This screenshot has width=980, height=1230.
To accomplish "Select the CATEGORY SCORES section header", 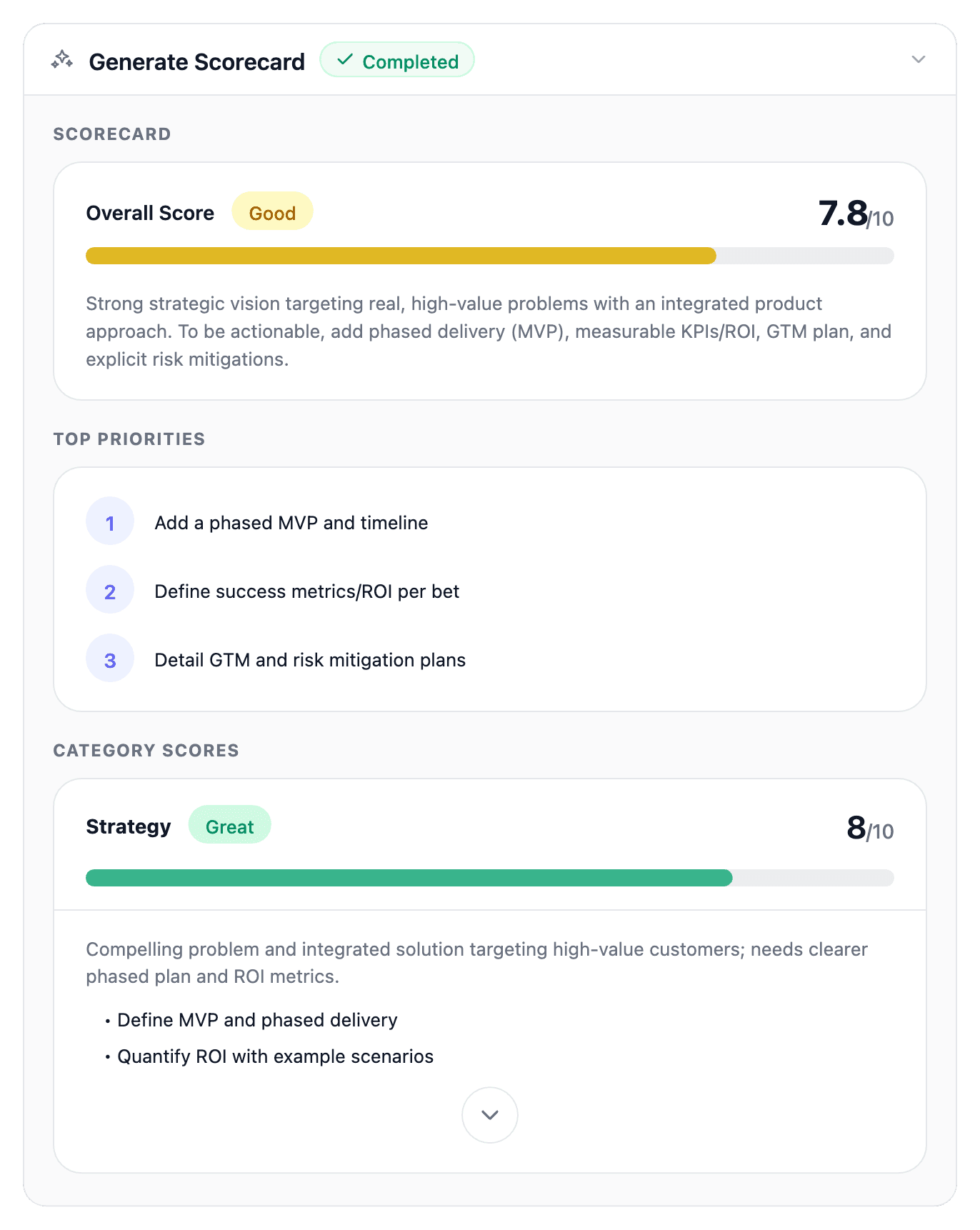I will 146,751.
